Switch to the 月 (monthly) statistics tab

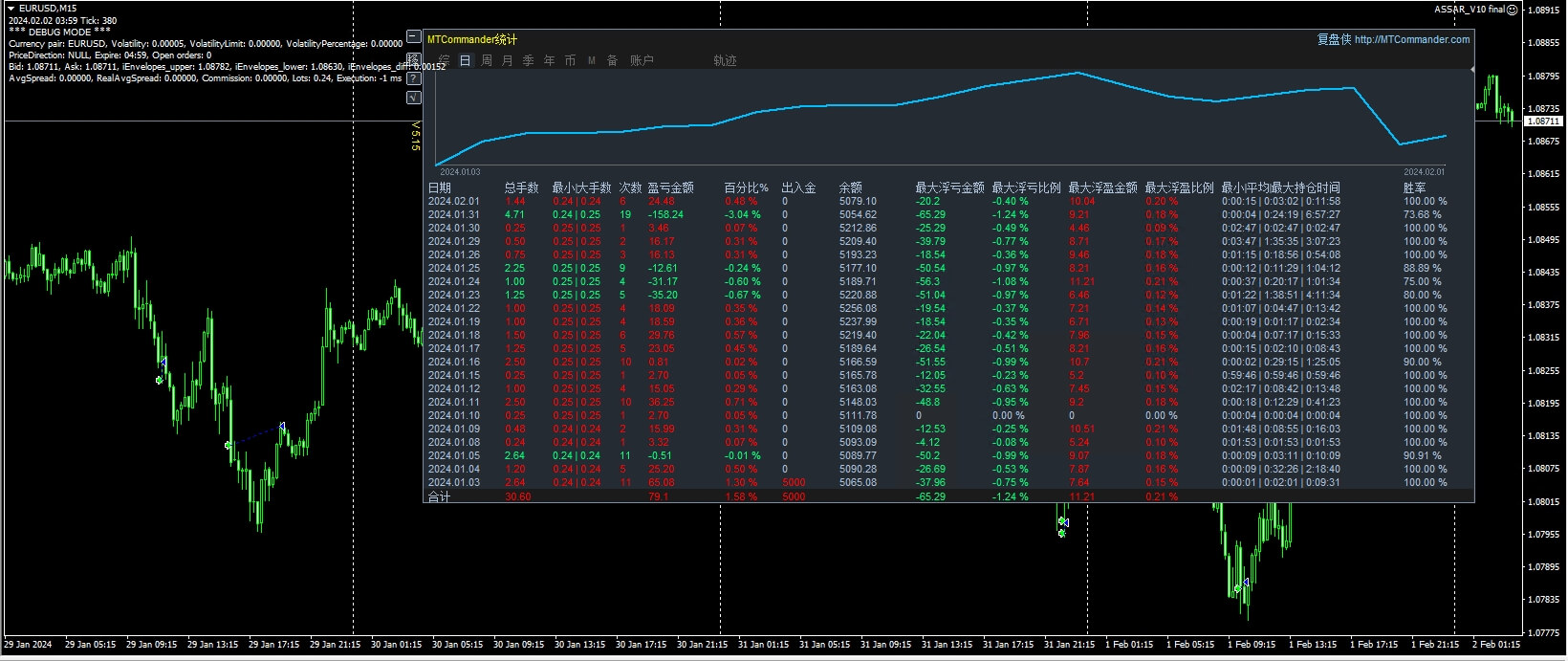[507, 60]
